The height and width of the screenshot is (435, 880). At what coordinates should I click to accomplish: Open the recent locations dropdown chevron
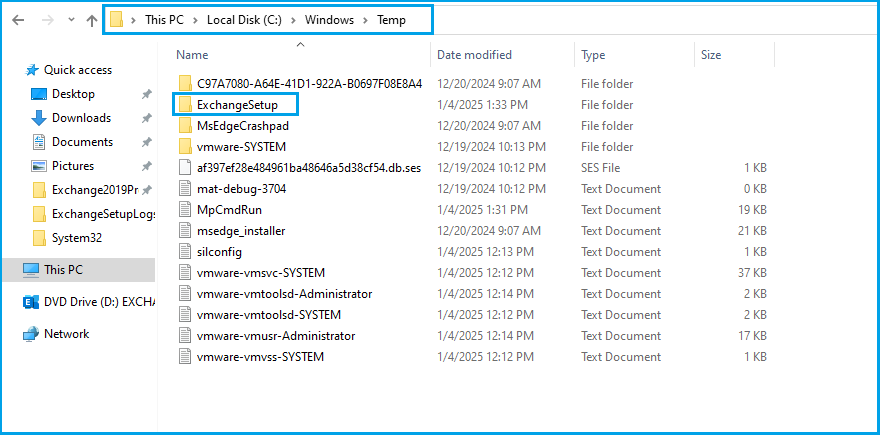(x=70, y=20)
